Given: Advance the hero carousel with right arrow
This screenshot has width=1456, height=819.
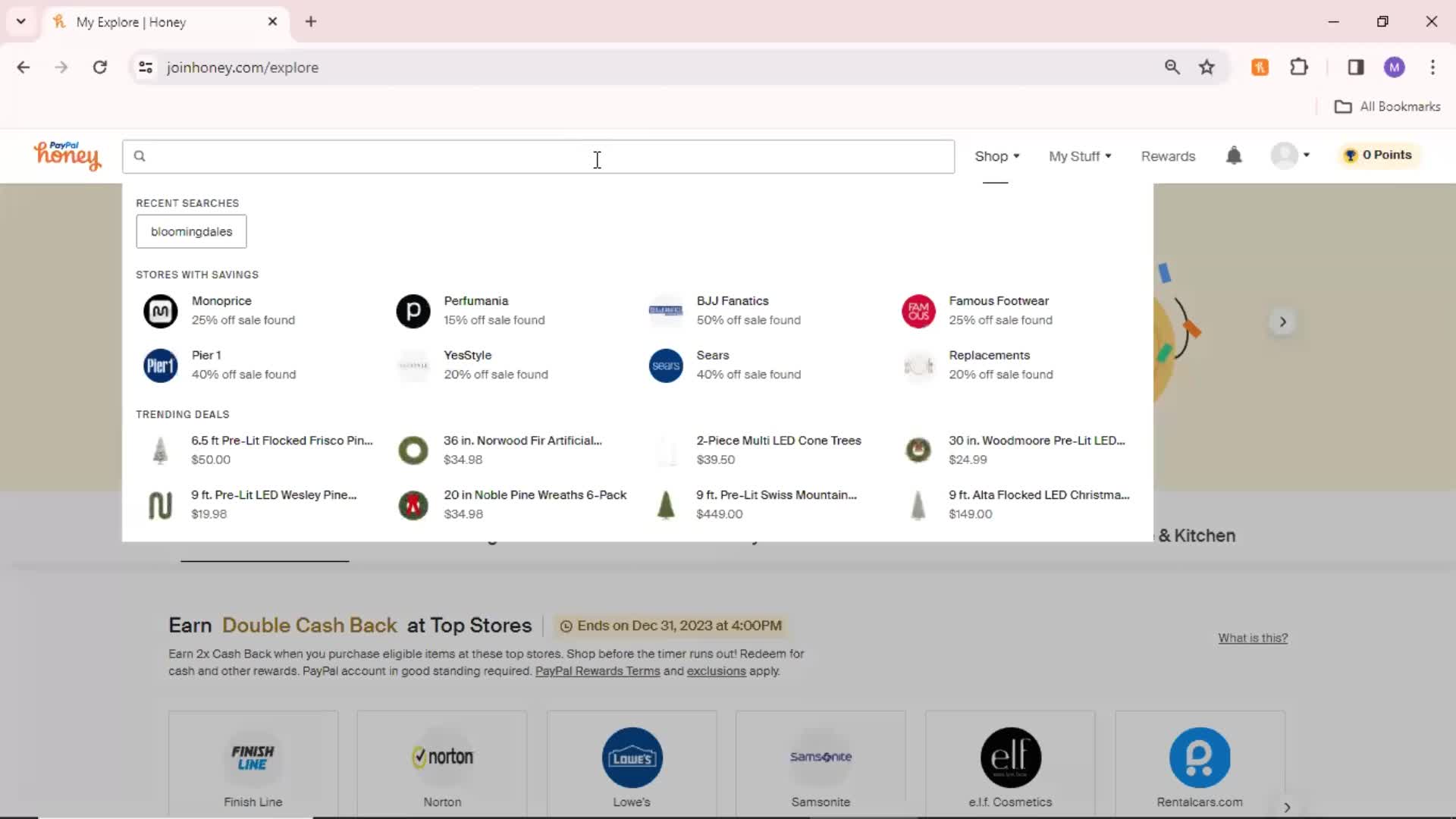Looking at the screenshot, I should [x=1282, y=322].
